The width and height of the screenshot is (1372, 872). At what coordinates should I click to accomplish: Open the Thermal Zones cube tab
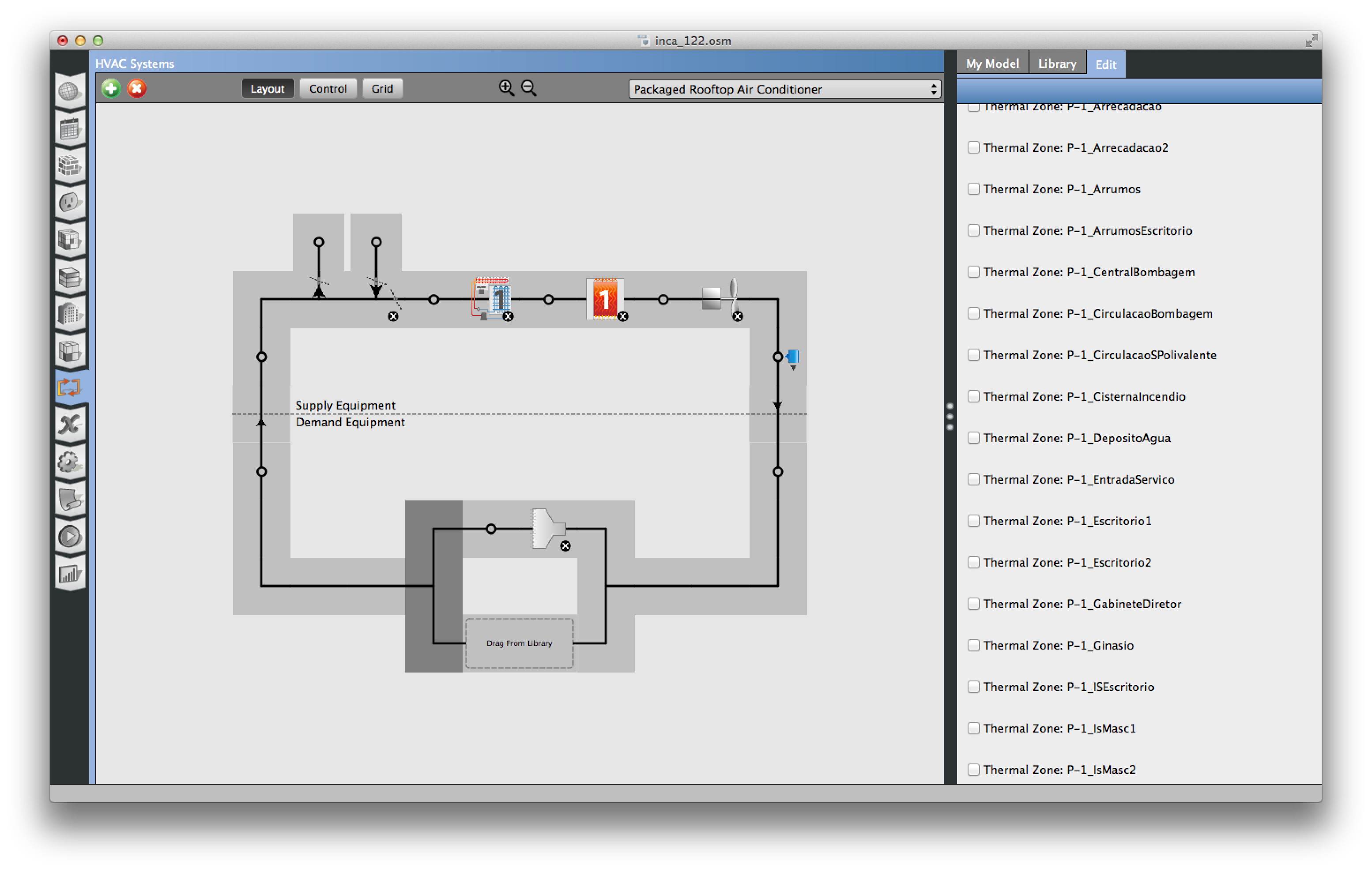click(69, 351)
